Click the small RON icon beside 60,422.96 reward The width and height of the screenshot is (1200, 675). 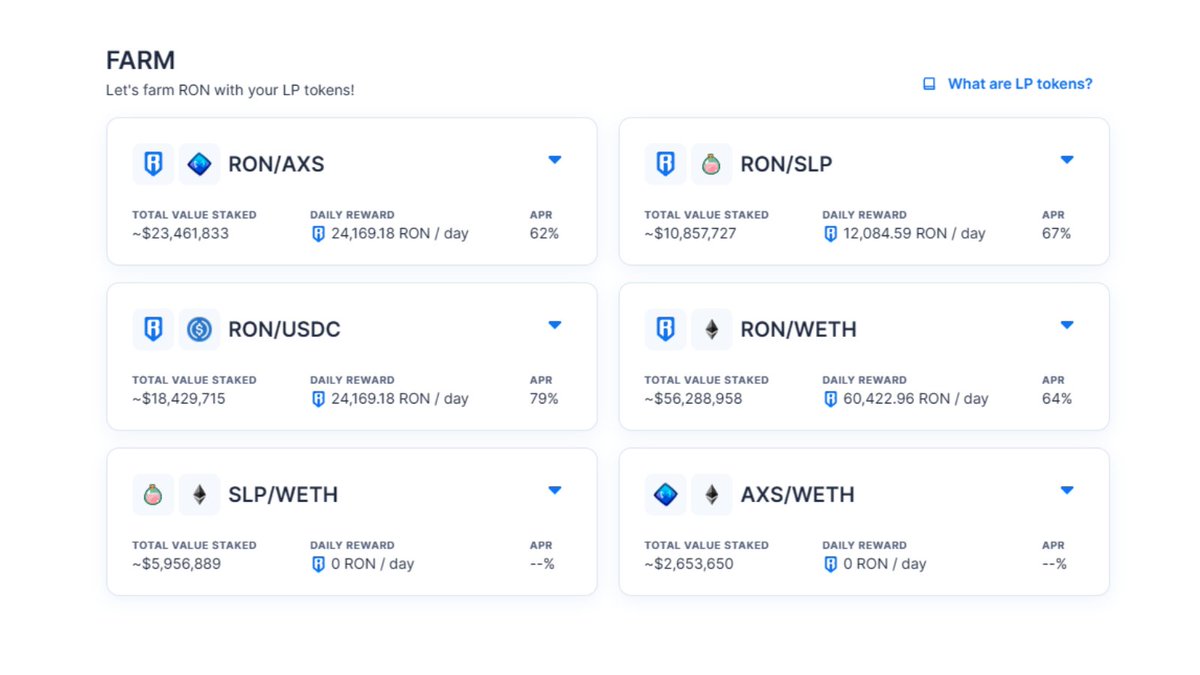pyautogui.click(x=830, y=399)
